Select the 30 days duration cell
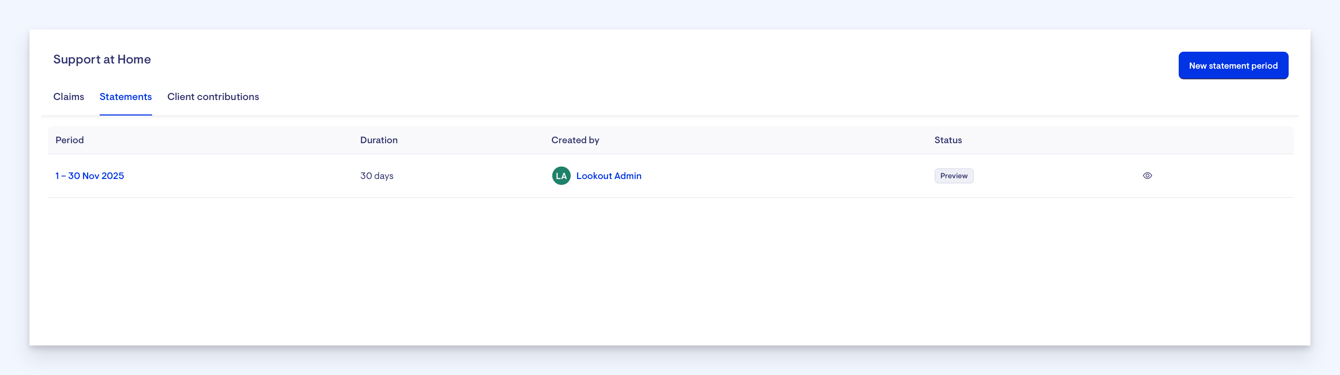 pyautogui.click(x=377, y=176)
